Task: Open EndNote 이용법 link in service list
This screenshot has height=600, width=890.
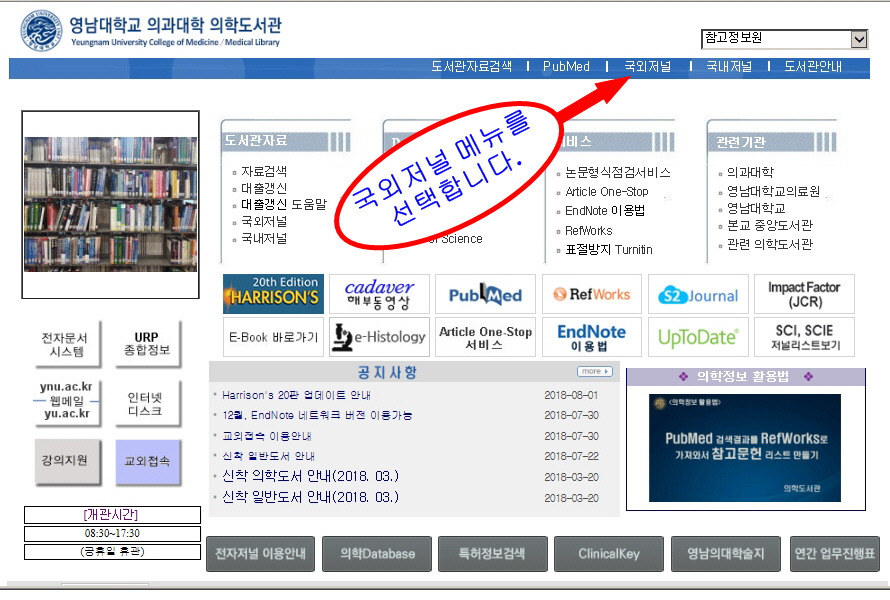Action: click(604, 211)
